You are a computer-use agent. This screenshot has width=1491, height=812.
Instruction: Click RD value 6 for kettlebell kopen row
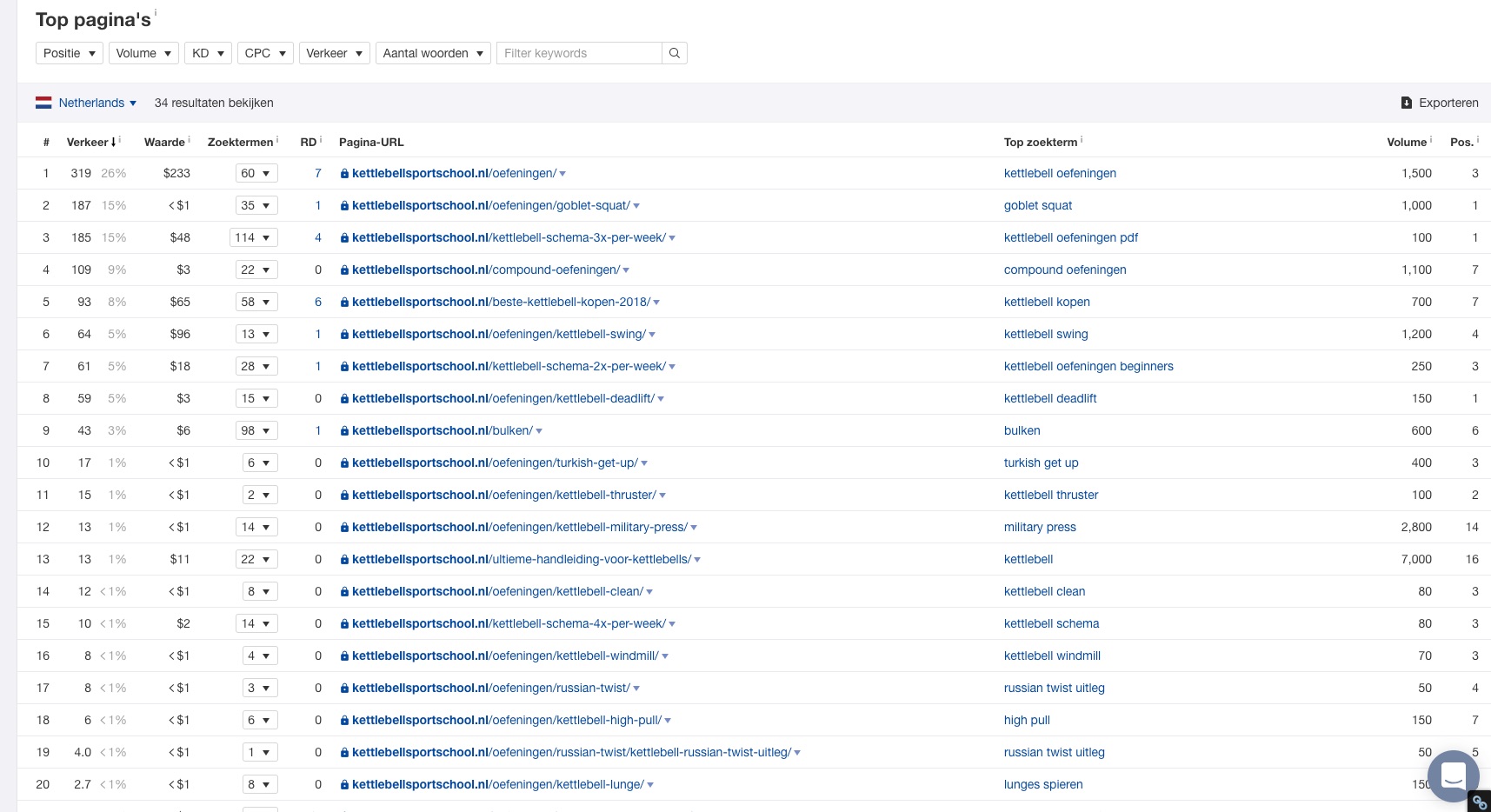(x=318, y=302)
